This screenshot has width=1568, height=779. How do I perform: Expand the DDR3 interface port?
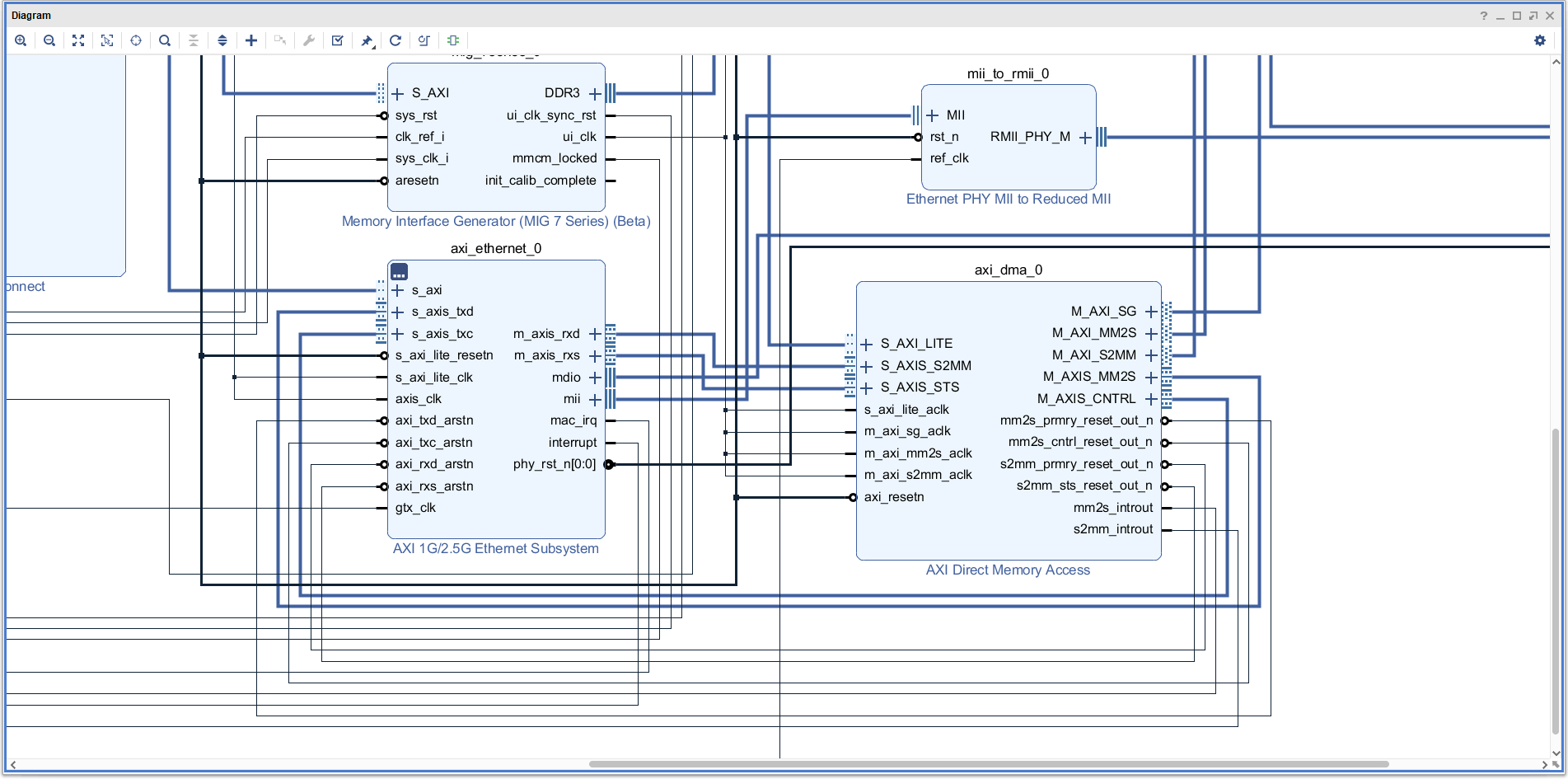(595, 94)
